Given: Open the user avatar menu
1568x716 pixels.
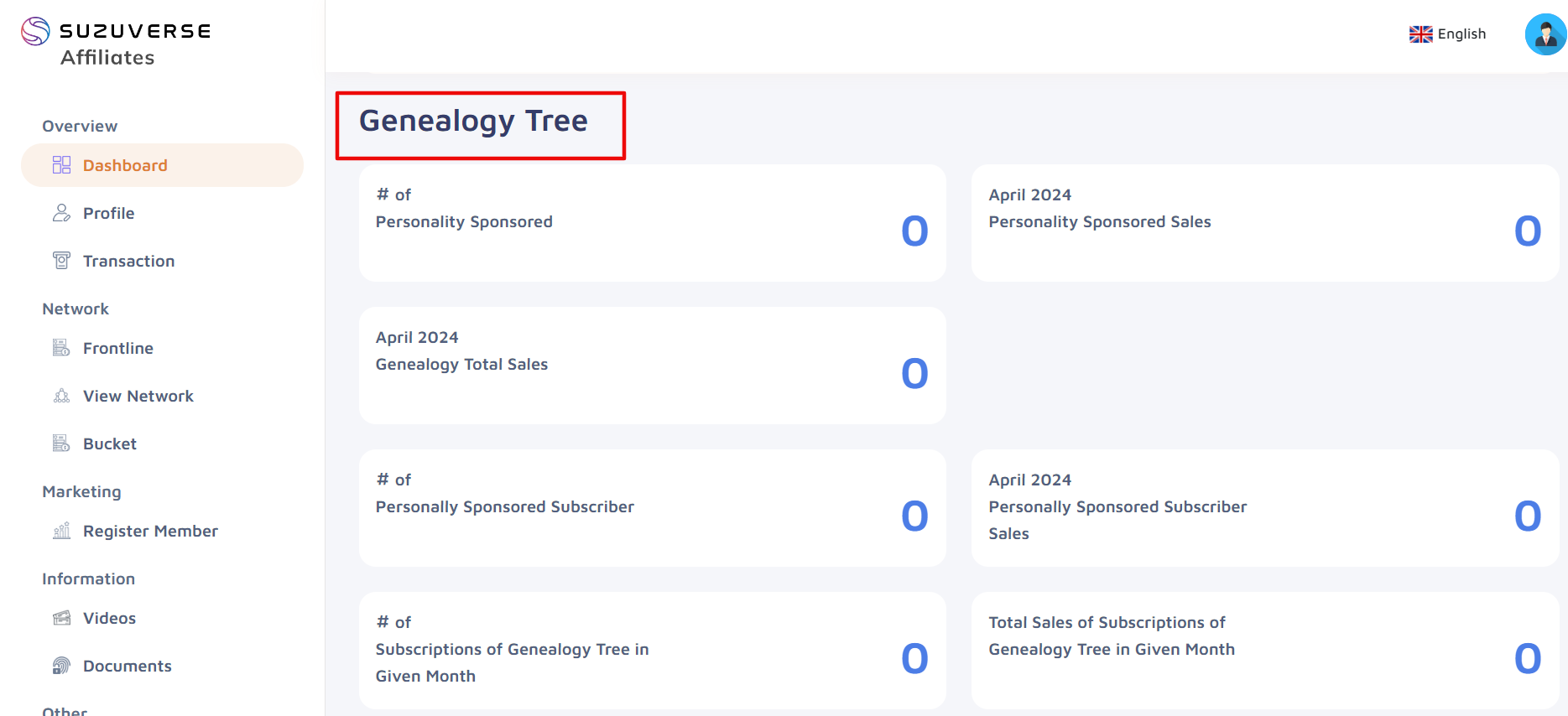Looking at the screenshot, I should (x=1545, y=34).
